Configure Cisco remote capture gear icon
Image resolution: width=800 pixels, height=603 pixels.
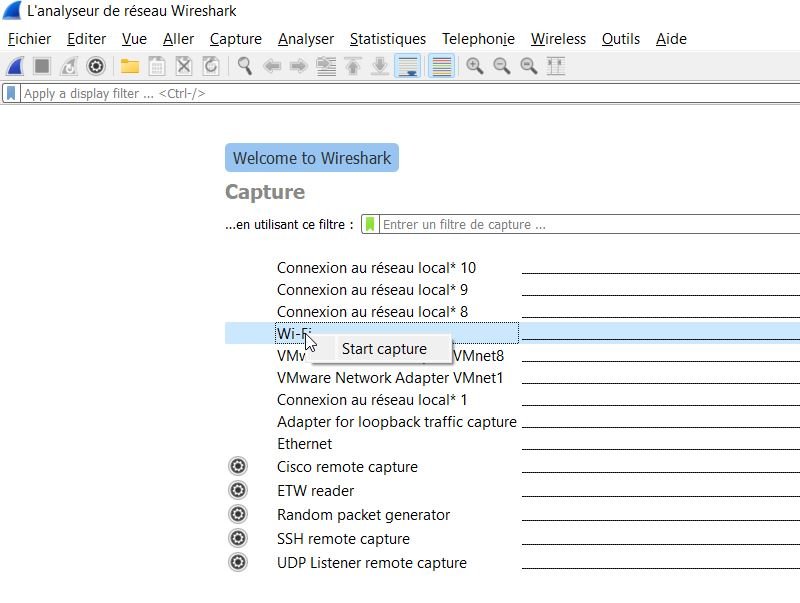click(x=238, y=466)
